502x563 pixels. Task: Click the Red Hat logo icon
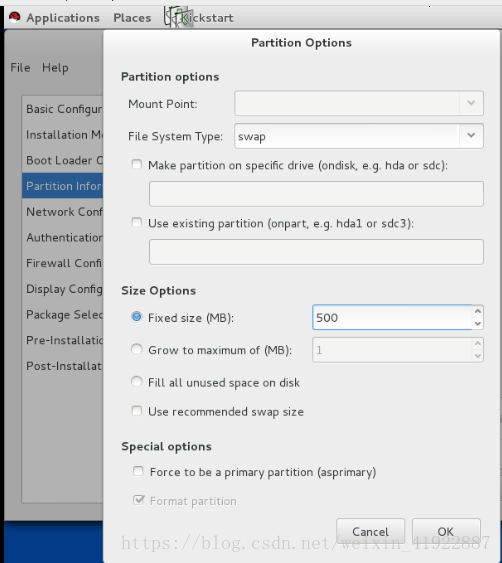click(15, 17)
